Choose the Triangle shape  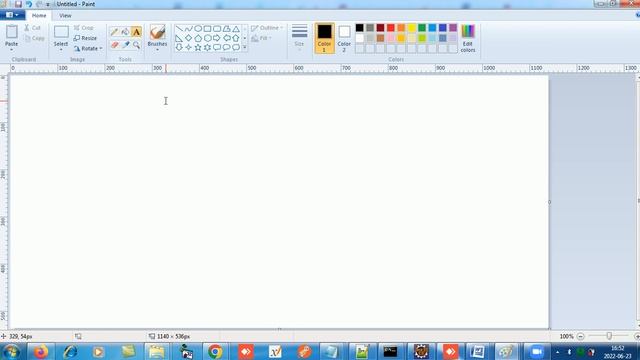click(236, 29)
